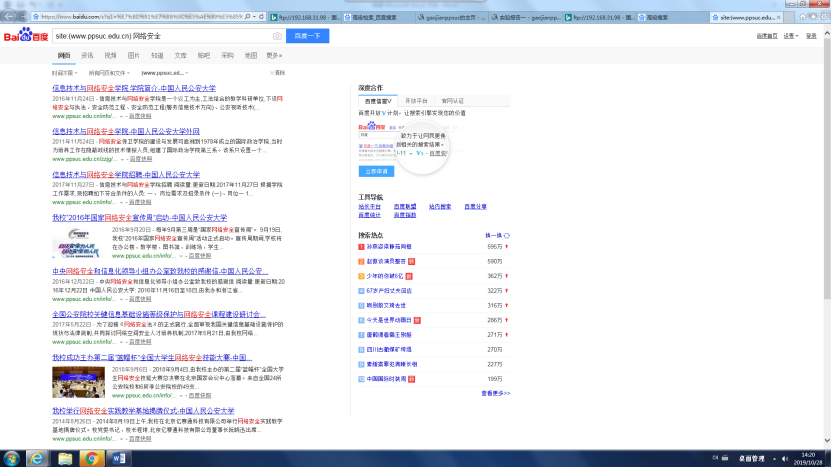Click address bar search magnifier icon
Image resolution: width=831 pixels, height=468 pixels.
coord(247,17)
